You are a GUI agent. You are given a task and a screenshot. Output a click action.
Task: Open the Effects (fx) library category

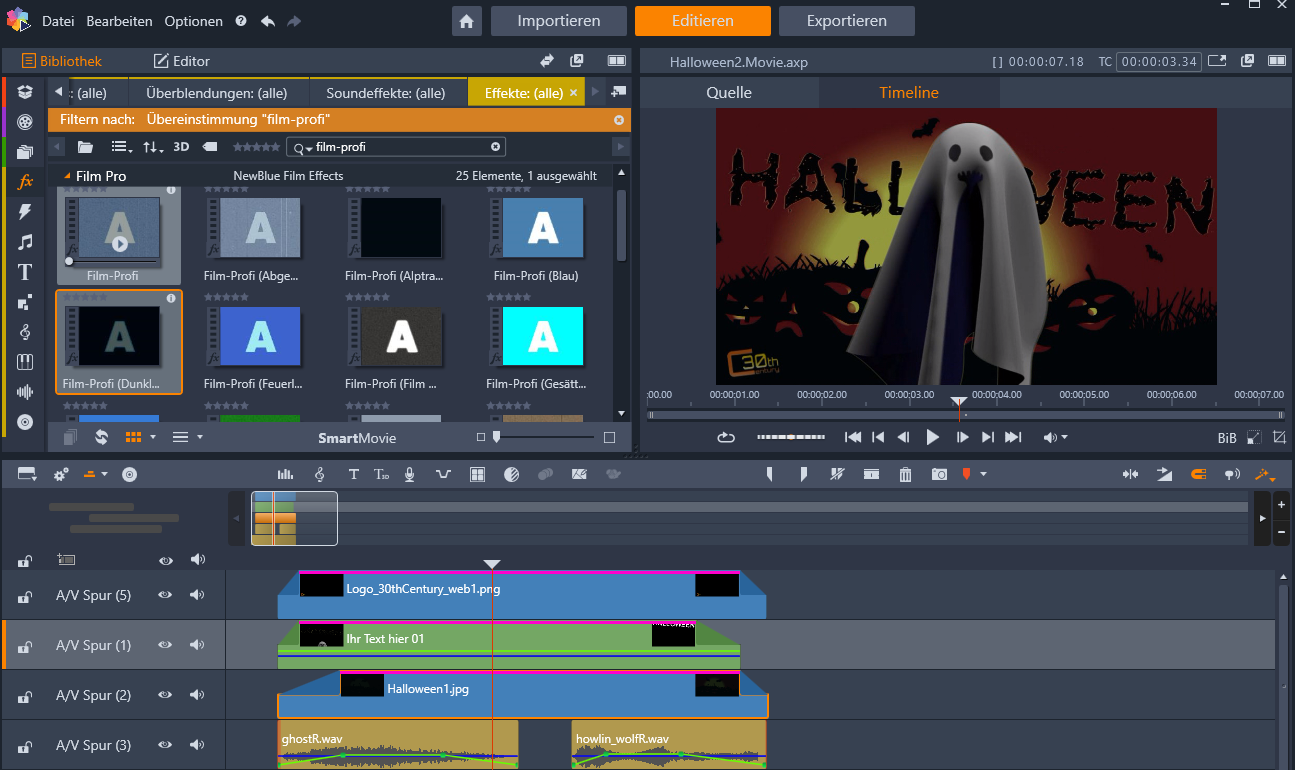pos(25,182)
